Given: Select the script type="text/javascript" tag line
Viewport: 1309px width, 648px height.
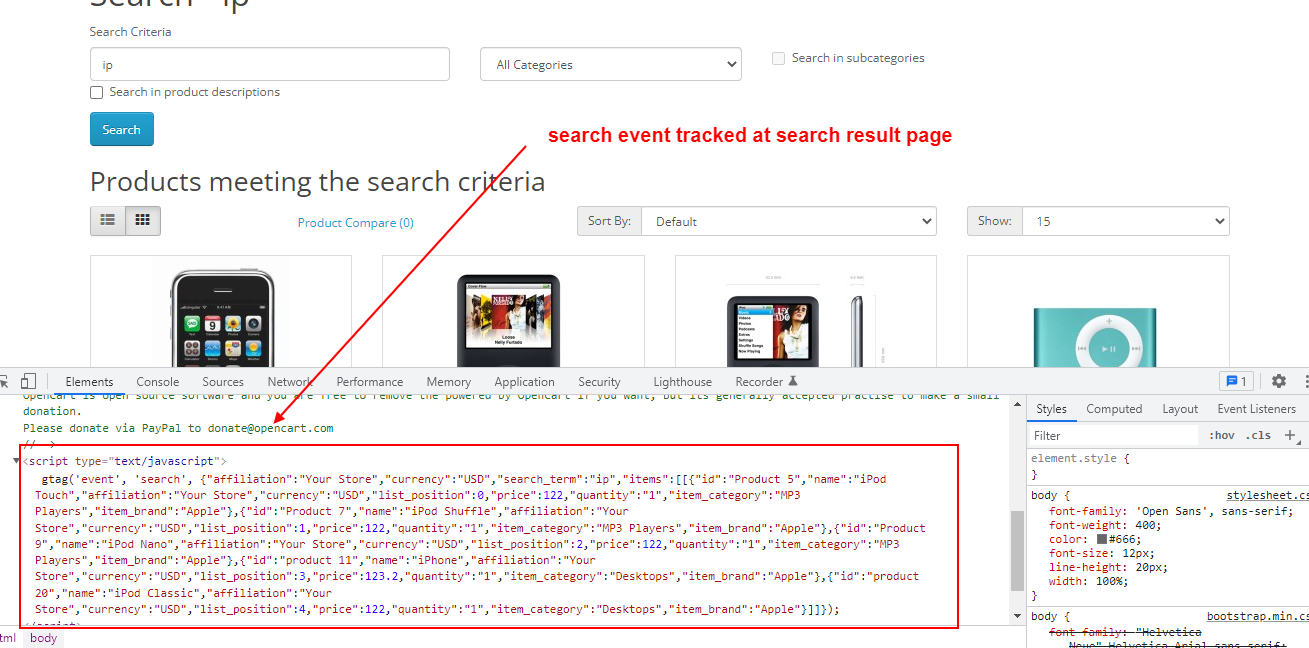Looking at the screenshot, I should point(125,461).
